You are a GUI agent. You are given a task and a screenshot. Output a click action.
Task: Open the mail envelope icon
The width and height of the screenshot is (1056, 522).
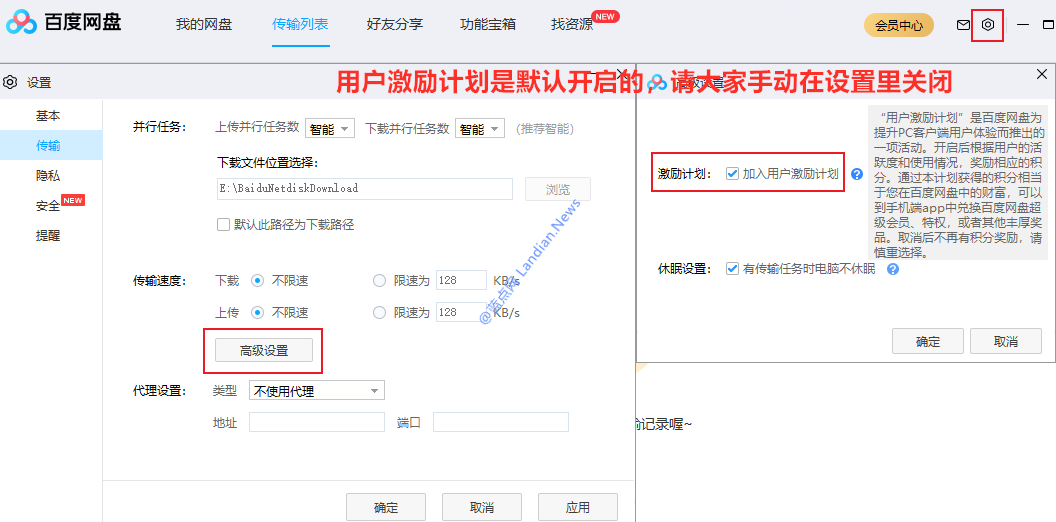click(x=963, y=25)
